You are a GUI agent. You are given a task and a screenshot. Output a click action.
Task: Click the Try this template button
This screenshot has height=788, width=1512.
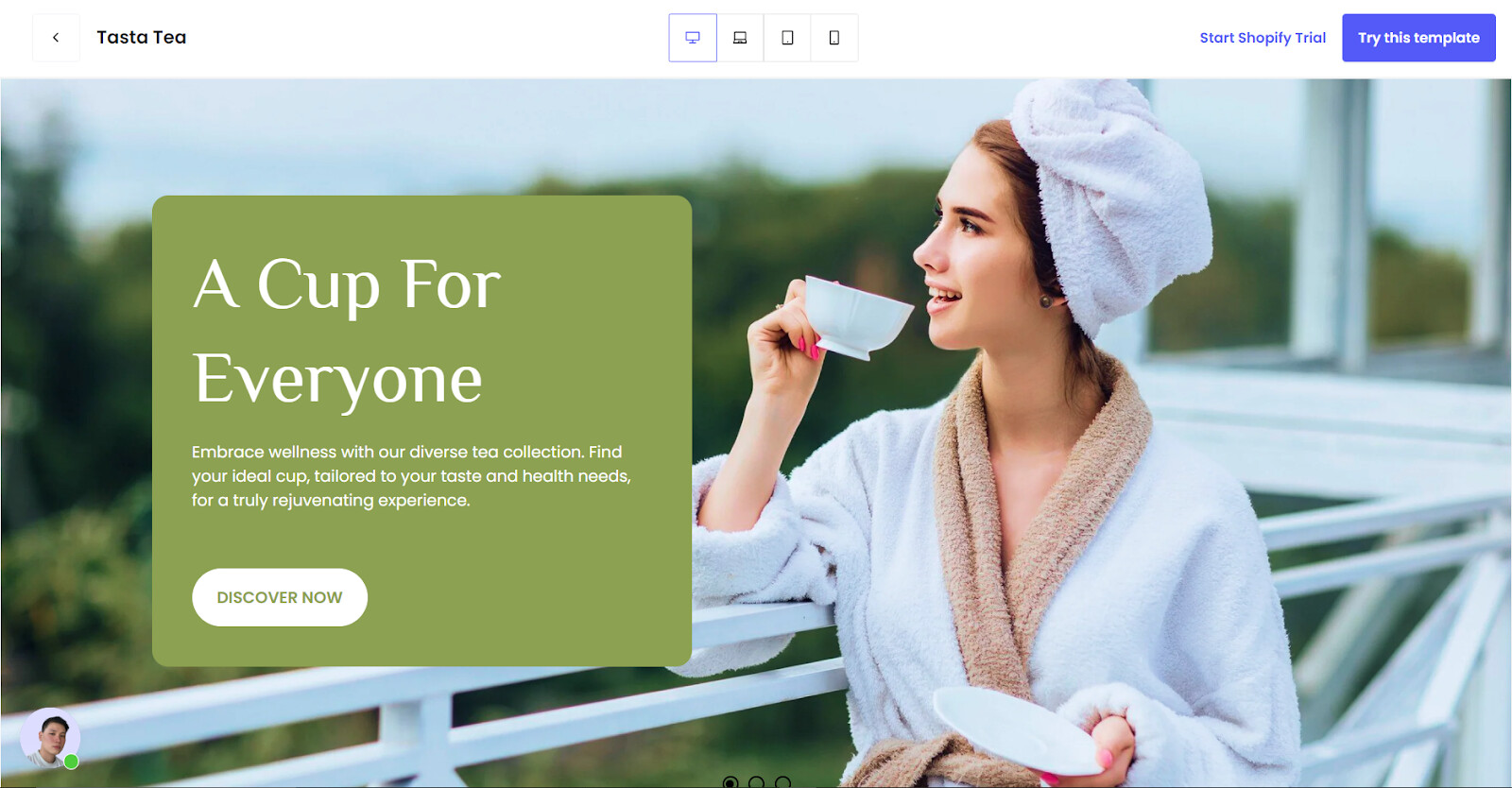1418,38
